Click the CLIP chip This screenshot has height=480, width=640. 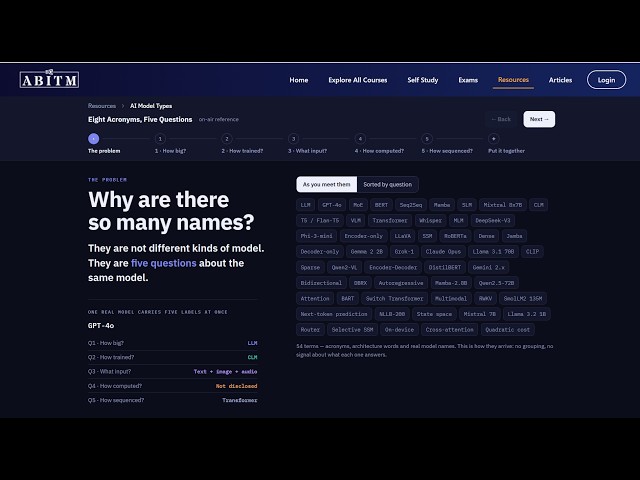click(532, 251)
